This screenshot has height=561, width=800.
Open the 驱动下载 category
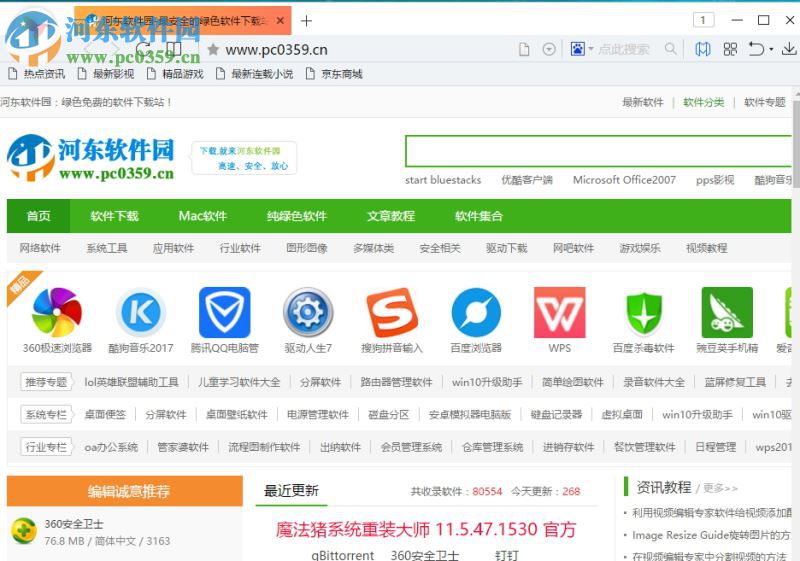pos(507,248)
